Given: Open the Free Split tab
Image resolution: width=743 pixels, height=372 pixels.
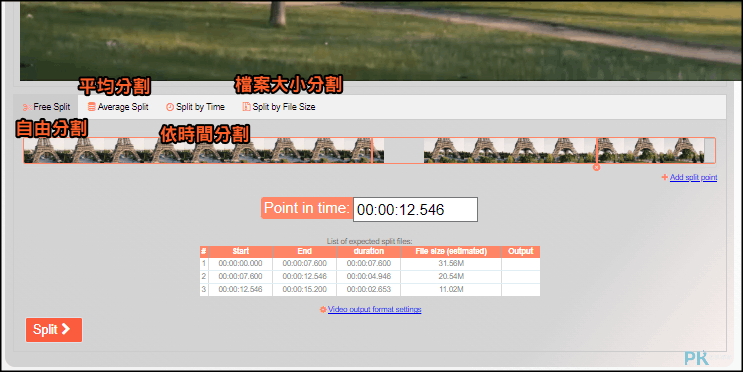Looking at the screenshot, I should 46,107.
